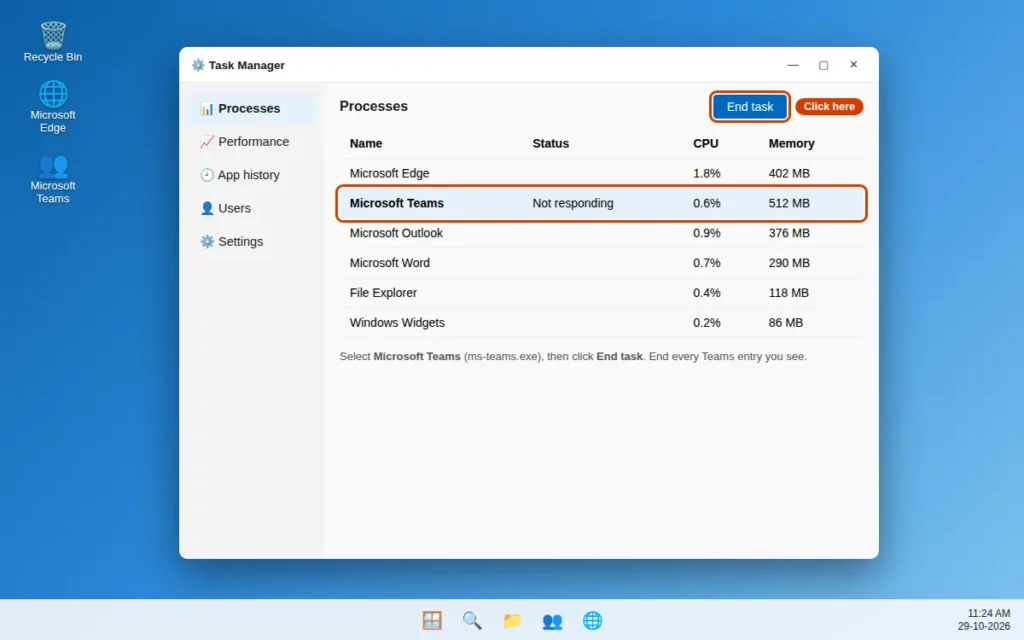
Task: Switch to the Processes tab
Action: point(251,108)
